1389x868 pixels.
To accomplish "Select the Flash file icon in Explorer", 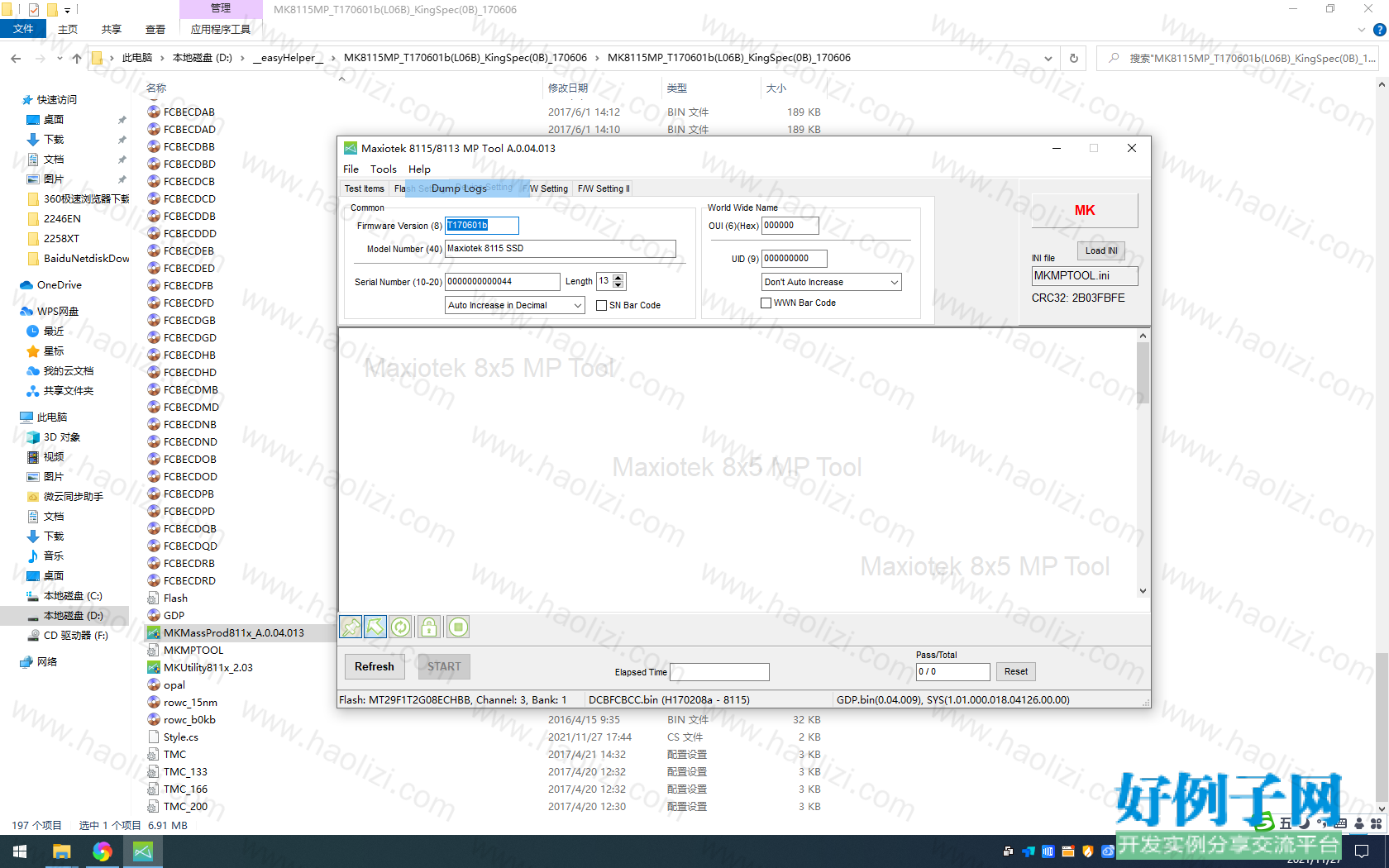I will click(x=154, y=599).
